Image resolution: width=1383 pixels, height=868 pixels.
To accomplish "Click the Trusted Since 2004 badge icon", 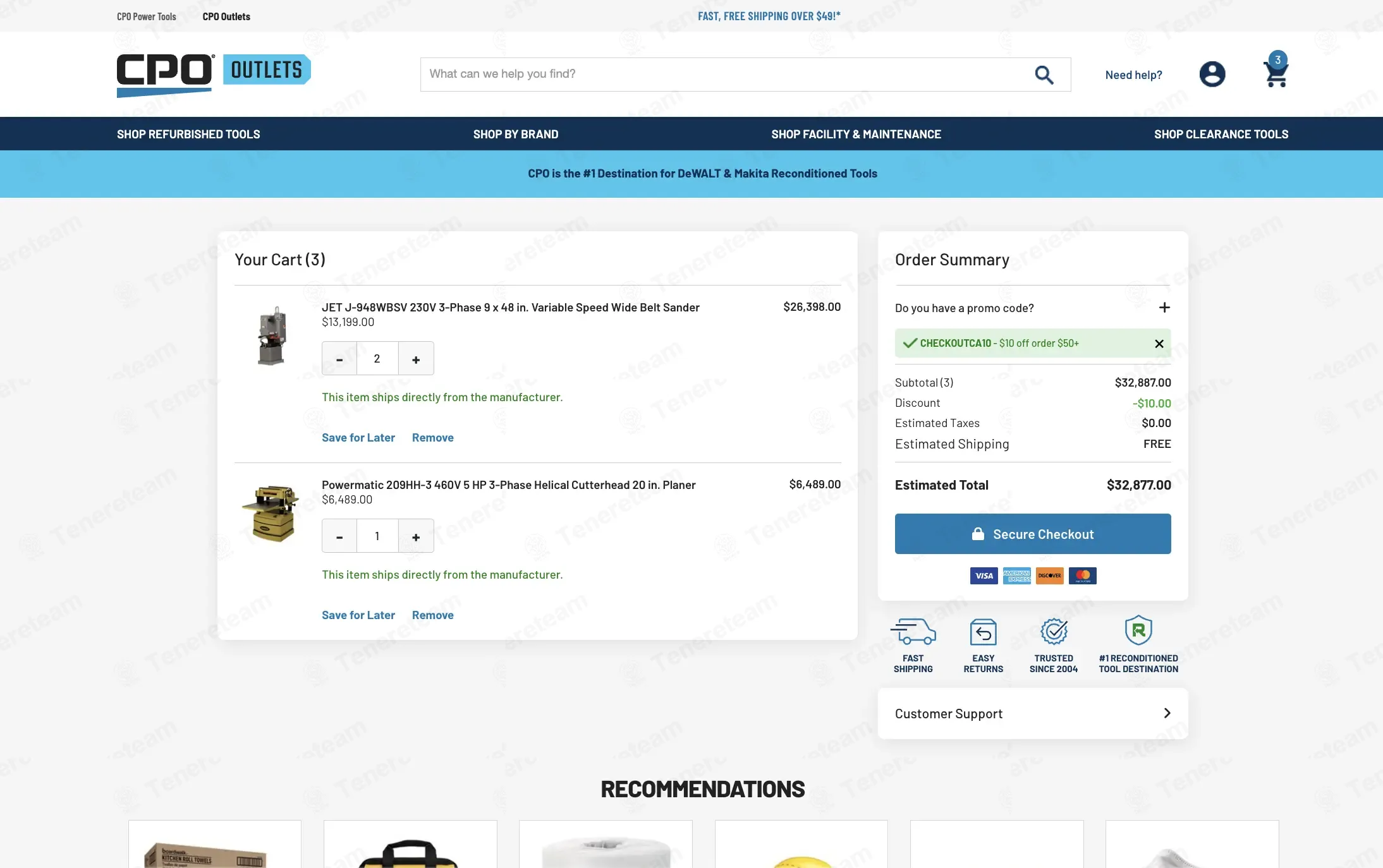I will click(x=1054, y=631).
